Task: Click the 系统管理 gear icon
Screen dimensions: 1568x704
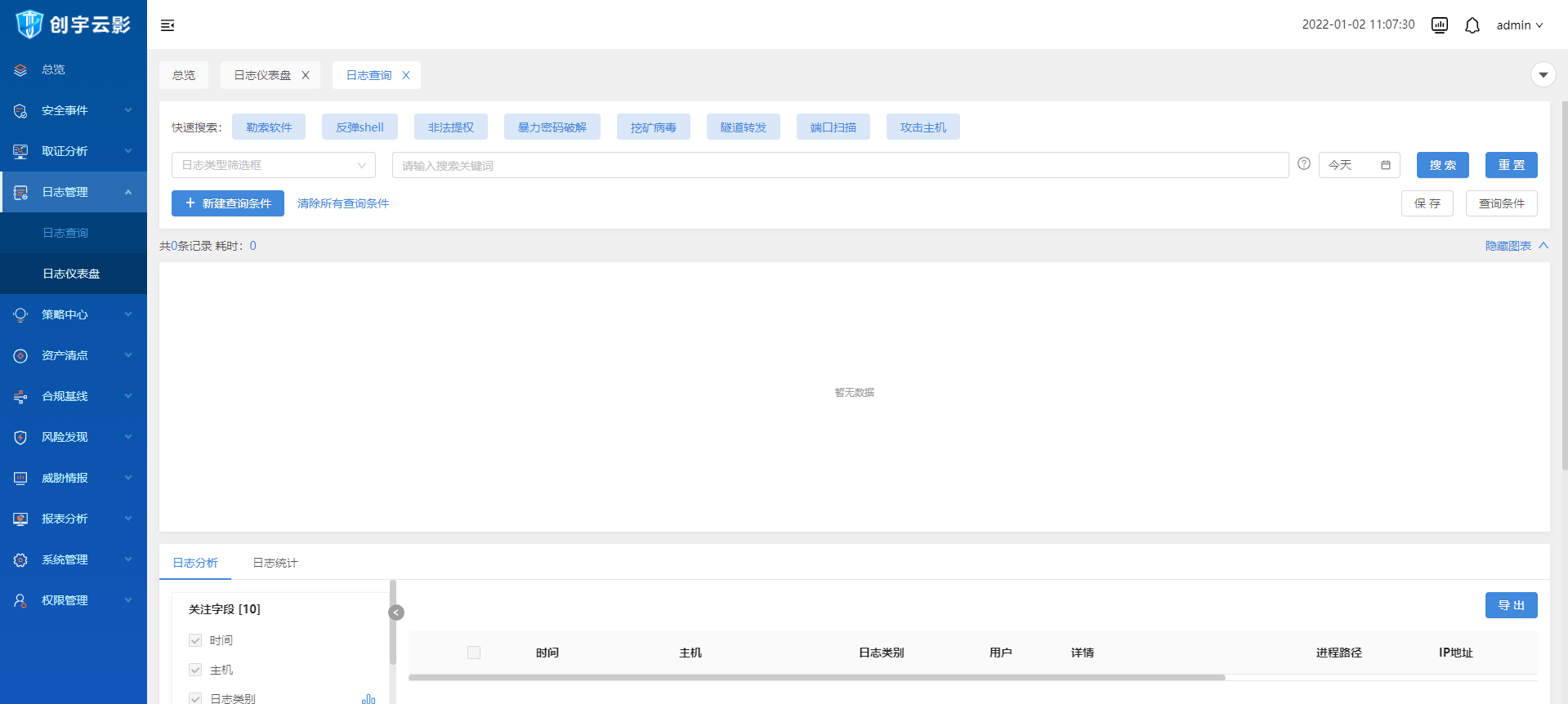Action: coord(20,560)
